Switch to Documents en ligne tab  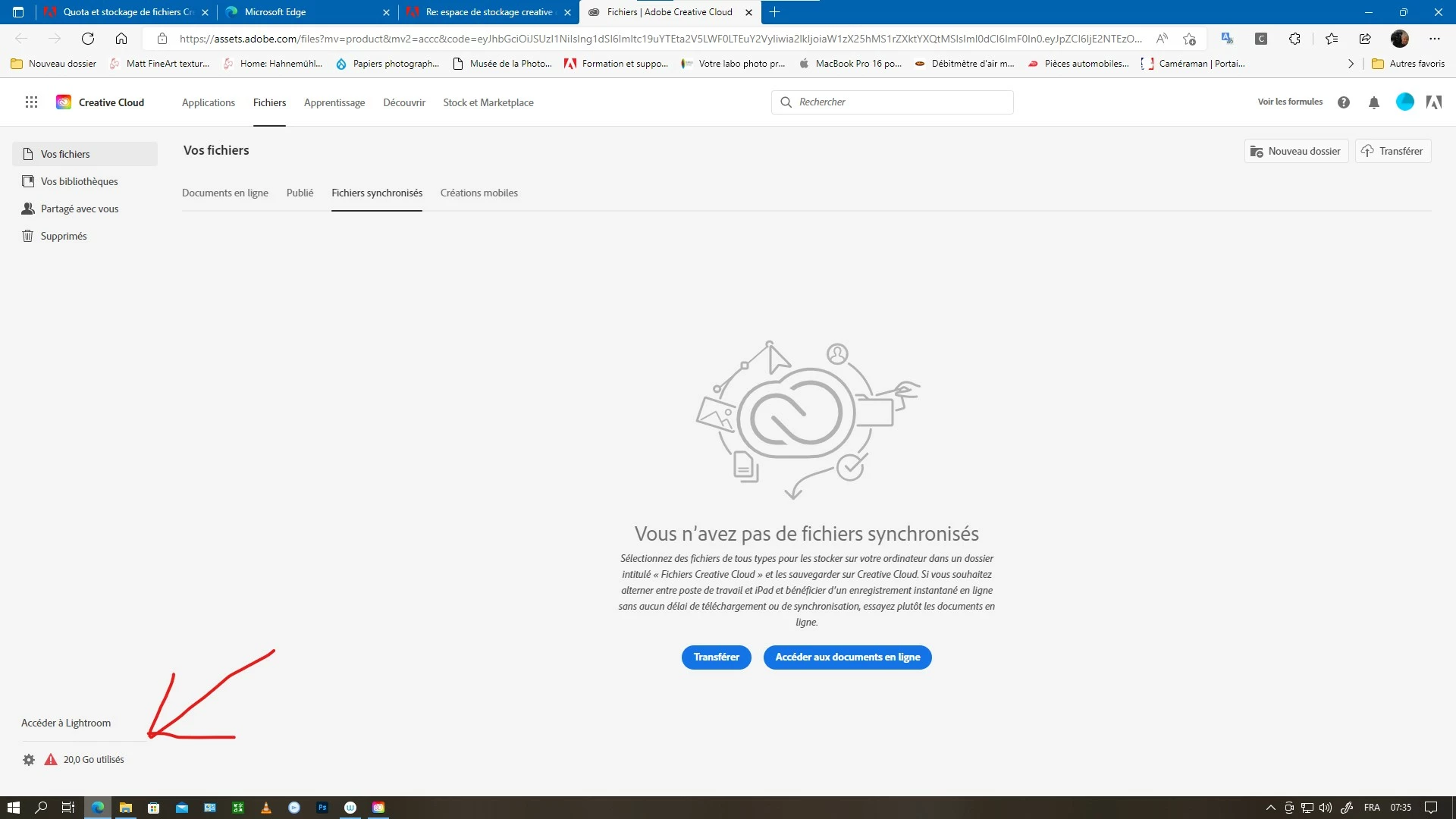tap(225, 193)
